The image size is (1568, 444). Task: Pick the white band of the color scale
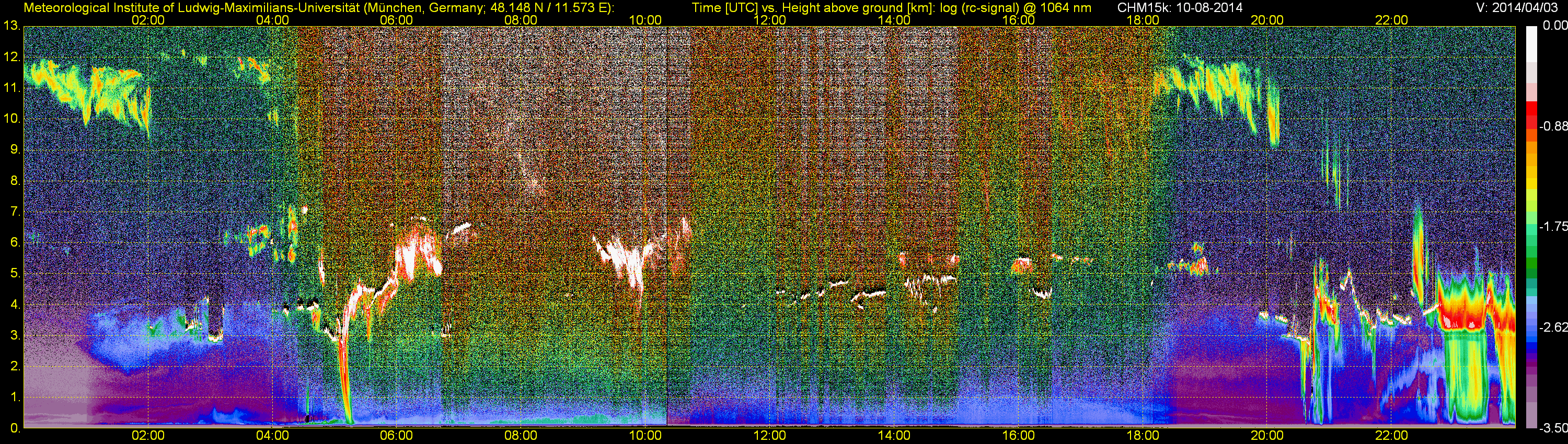[1530, 44]
